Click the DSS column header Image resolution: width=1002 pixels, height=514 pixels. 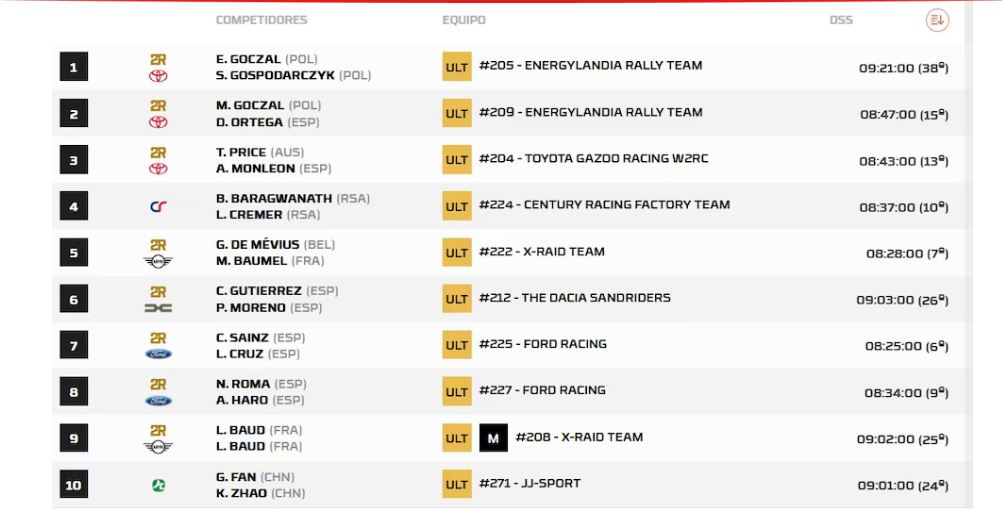pyautogui.click(x=841, y=20)
